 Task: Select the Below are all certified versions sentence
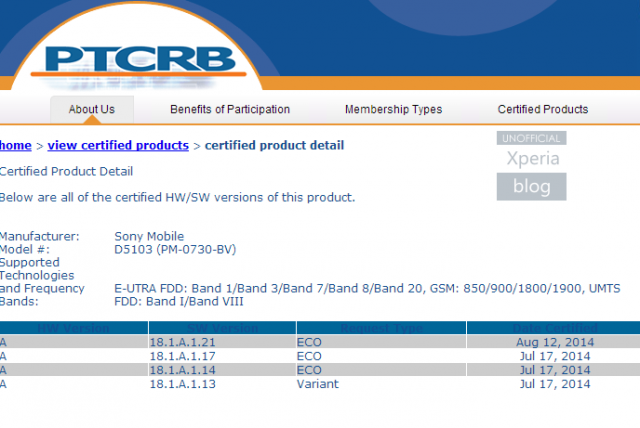177,197
